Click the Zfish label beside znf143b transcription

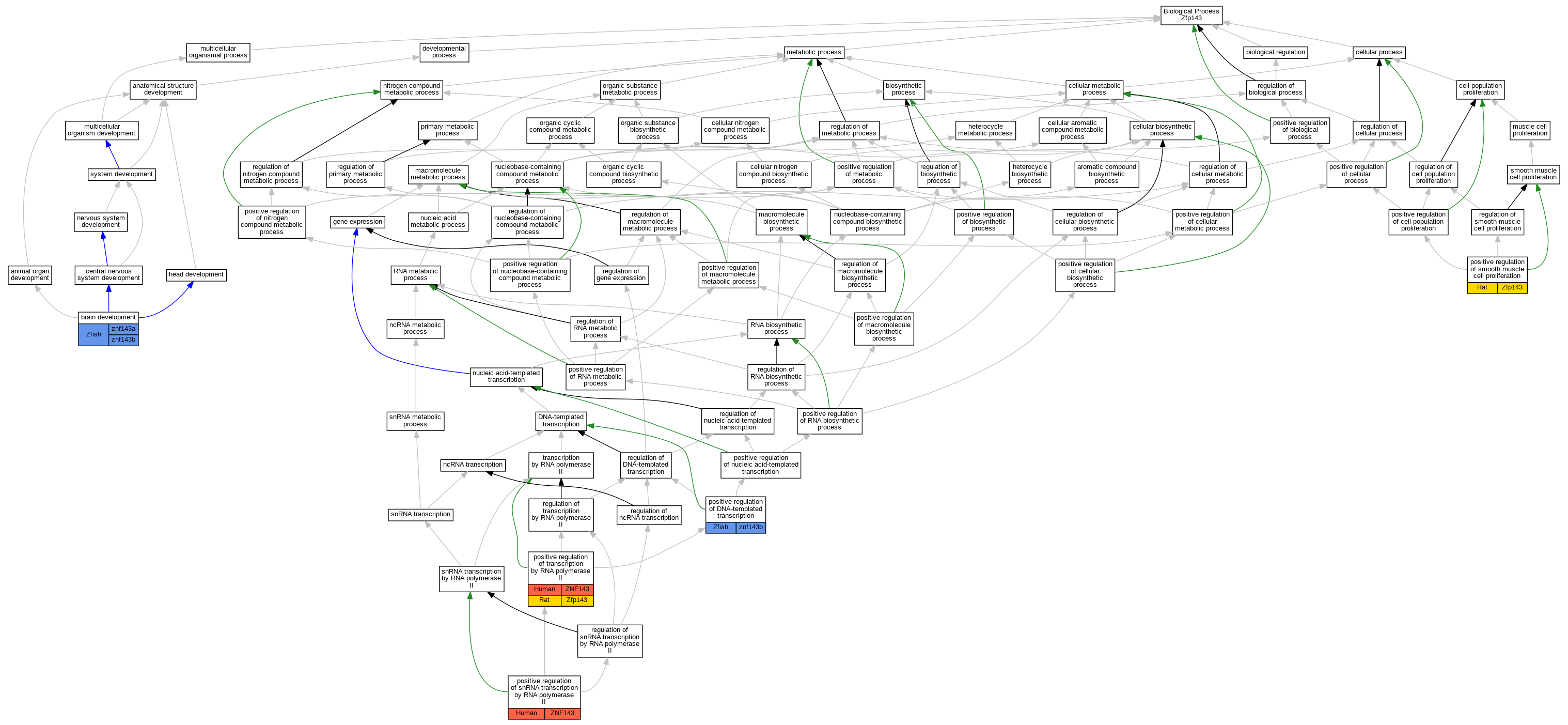tap(720, 528)
